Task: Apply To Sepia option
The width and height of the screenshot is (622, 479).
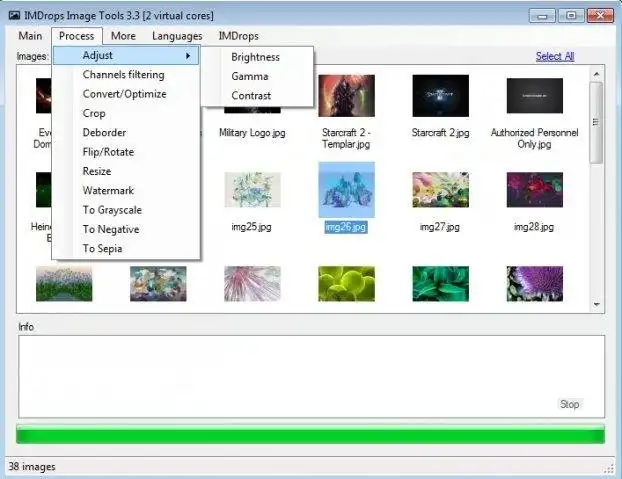Action: [x=102, y=249]
